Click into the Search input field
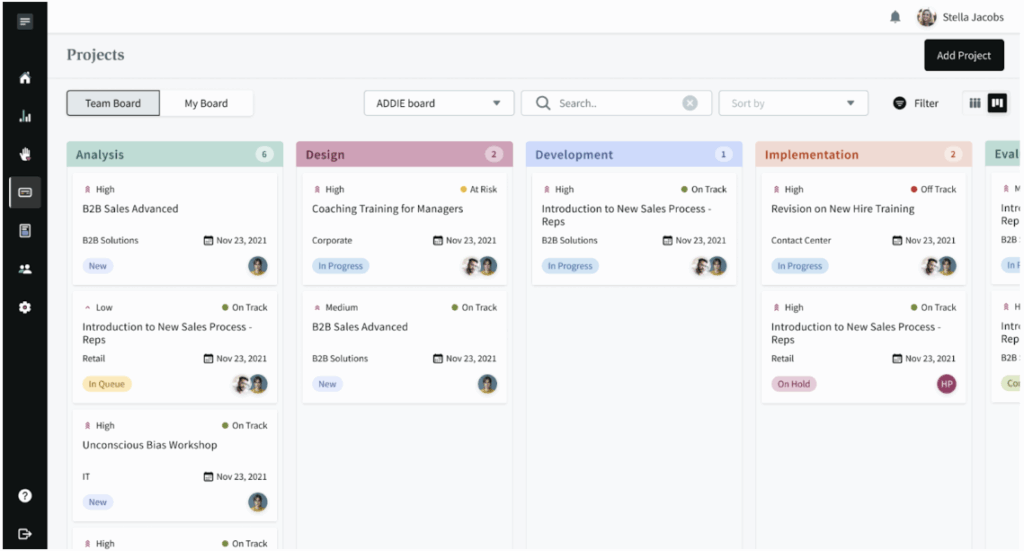1024x551 pixels. tap(615, 103)
